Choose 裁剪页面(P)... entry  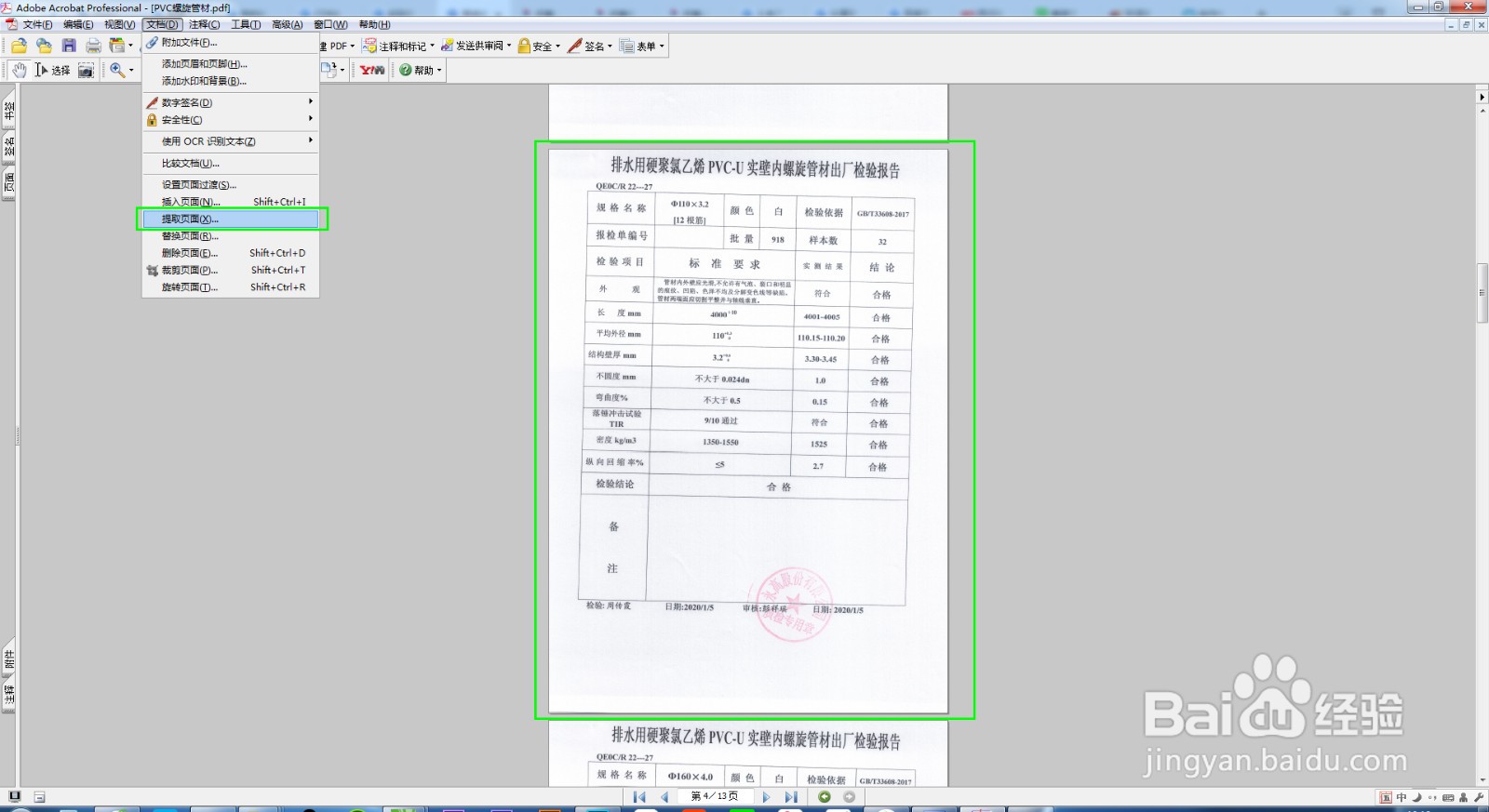[x=230, y=271]
